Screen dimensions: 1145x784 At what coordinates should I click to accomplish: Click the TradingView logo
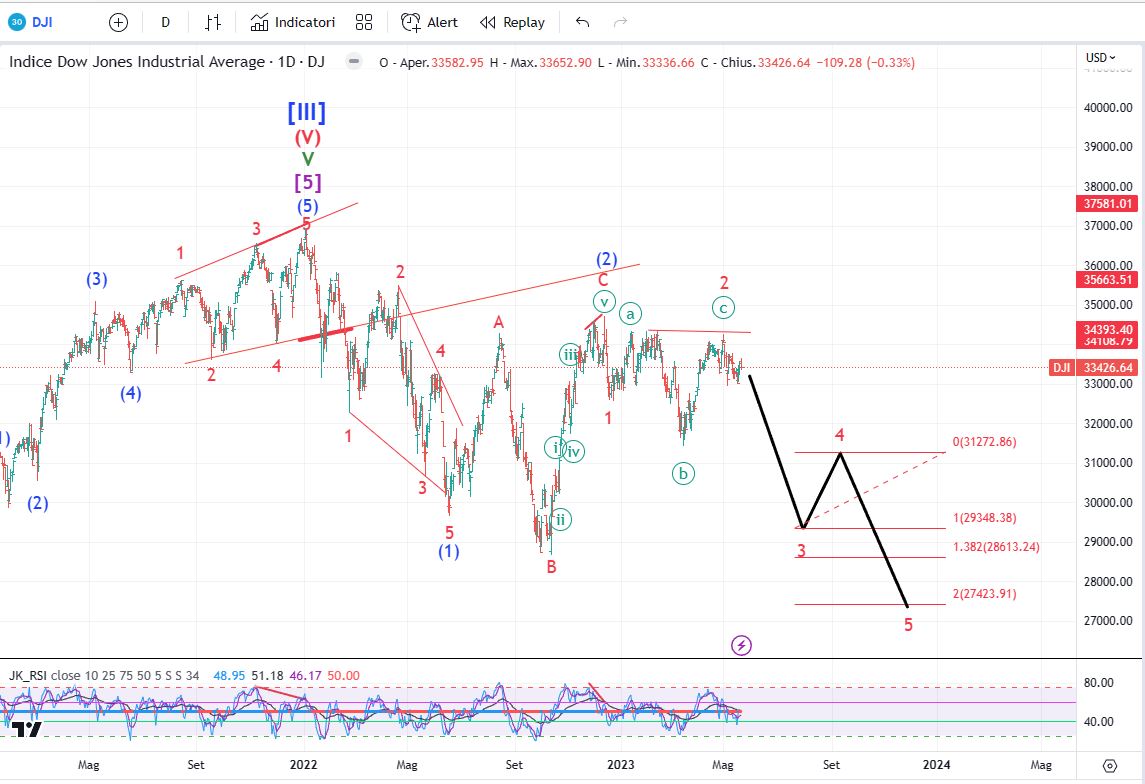pyautogui.click(x=26, y=728)
